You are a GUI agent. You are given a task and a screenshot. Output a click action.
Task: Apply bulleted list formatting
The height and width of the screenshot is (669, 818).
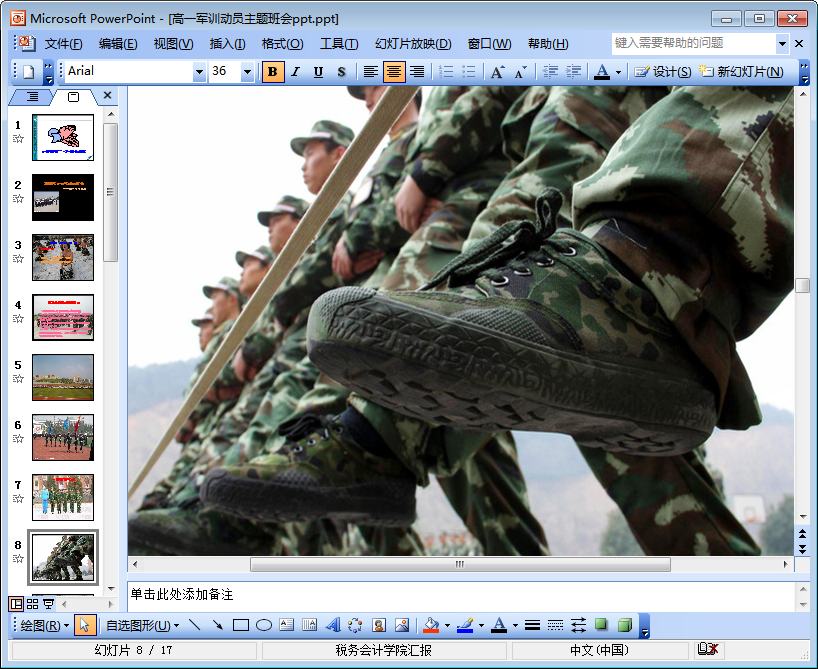click(x=469, y=71)
